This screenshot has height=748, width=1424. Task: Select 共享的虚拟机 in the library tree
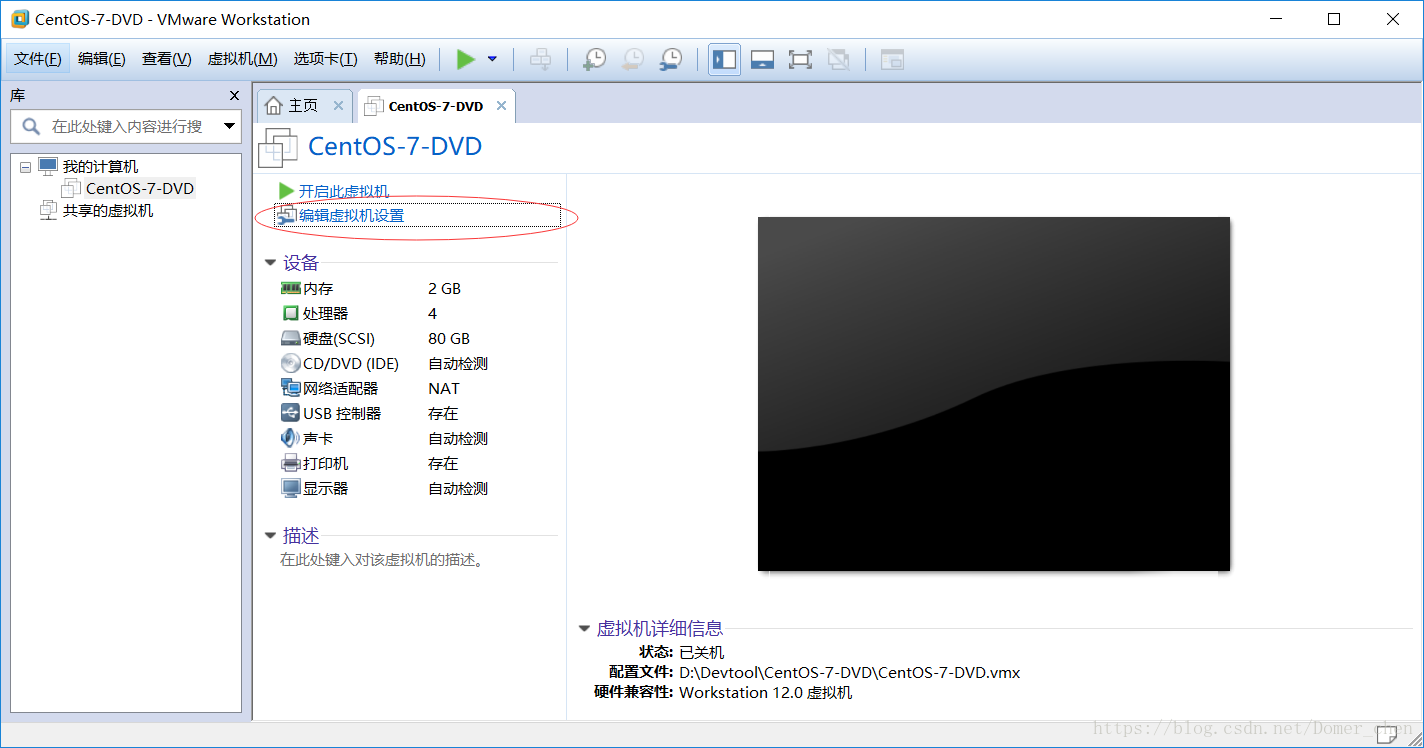pos(108,211)
